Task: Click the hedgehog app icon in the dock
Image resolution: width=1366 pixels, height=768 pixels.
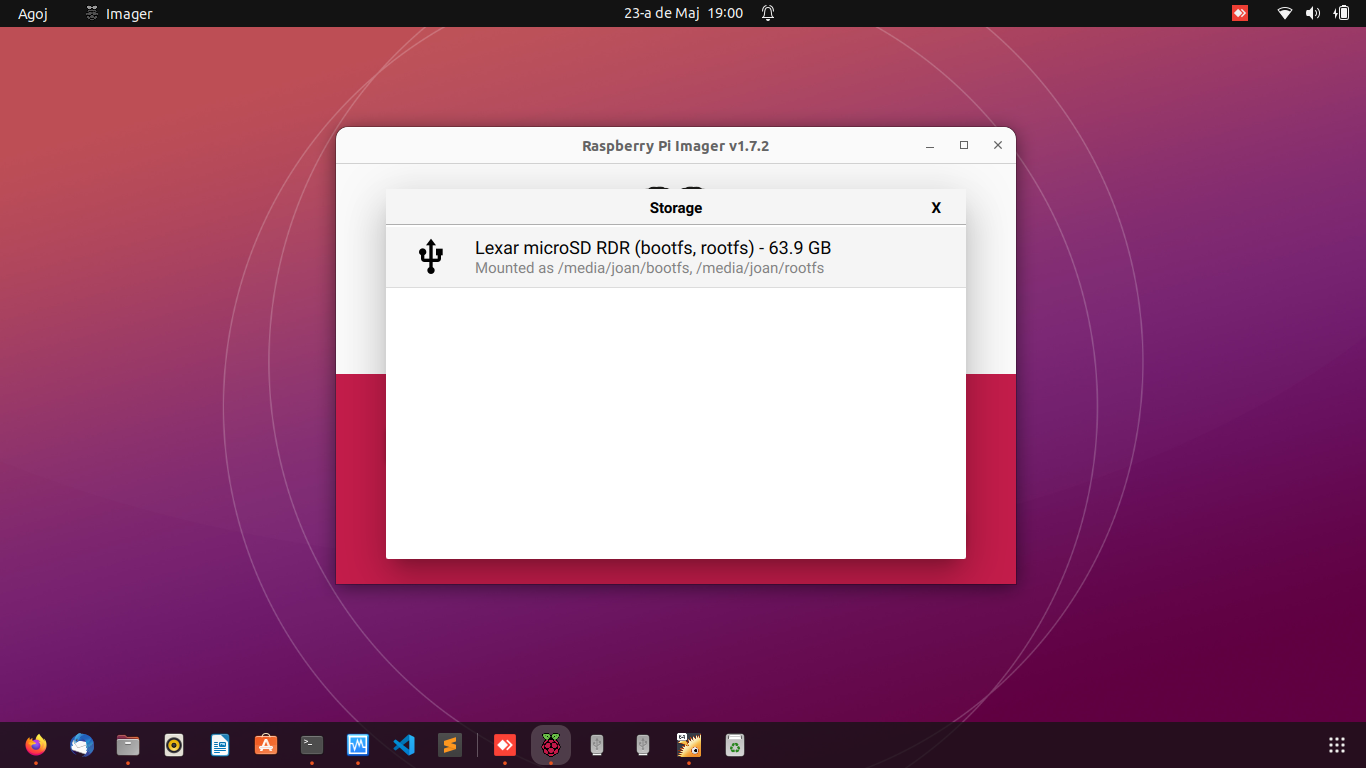Action: click(x=689, y=745)
